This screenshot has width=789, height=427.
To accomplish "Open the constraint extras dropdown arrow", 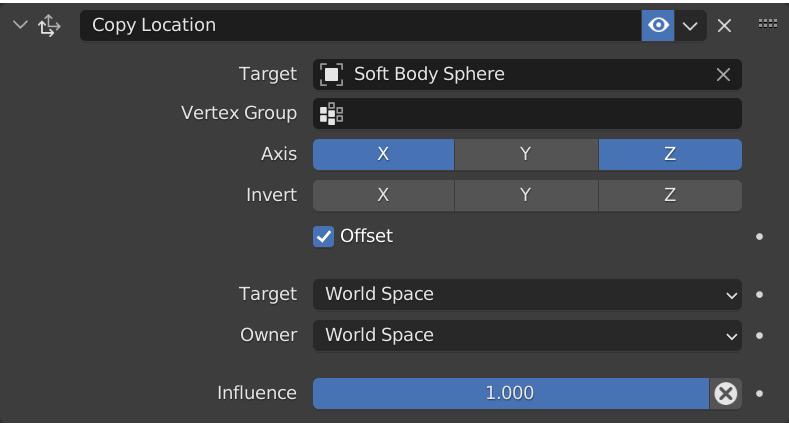I will coord(690,26).
